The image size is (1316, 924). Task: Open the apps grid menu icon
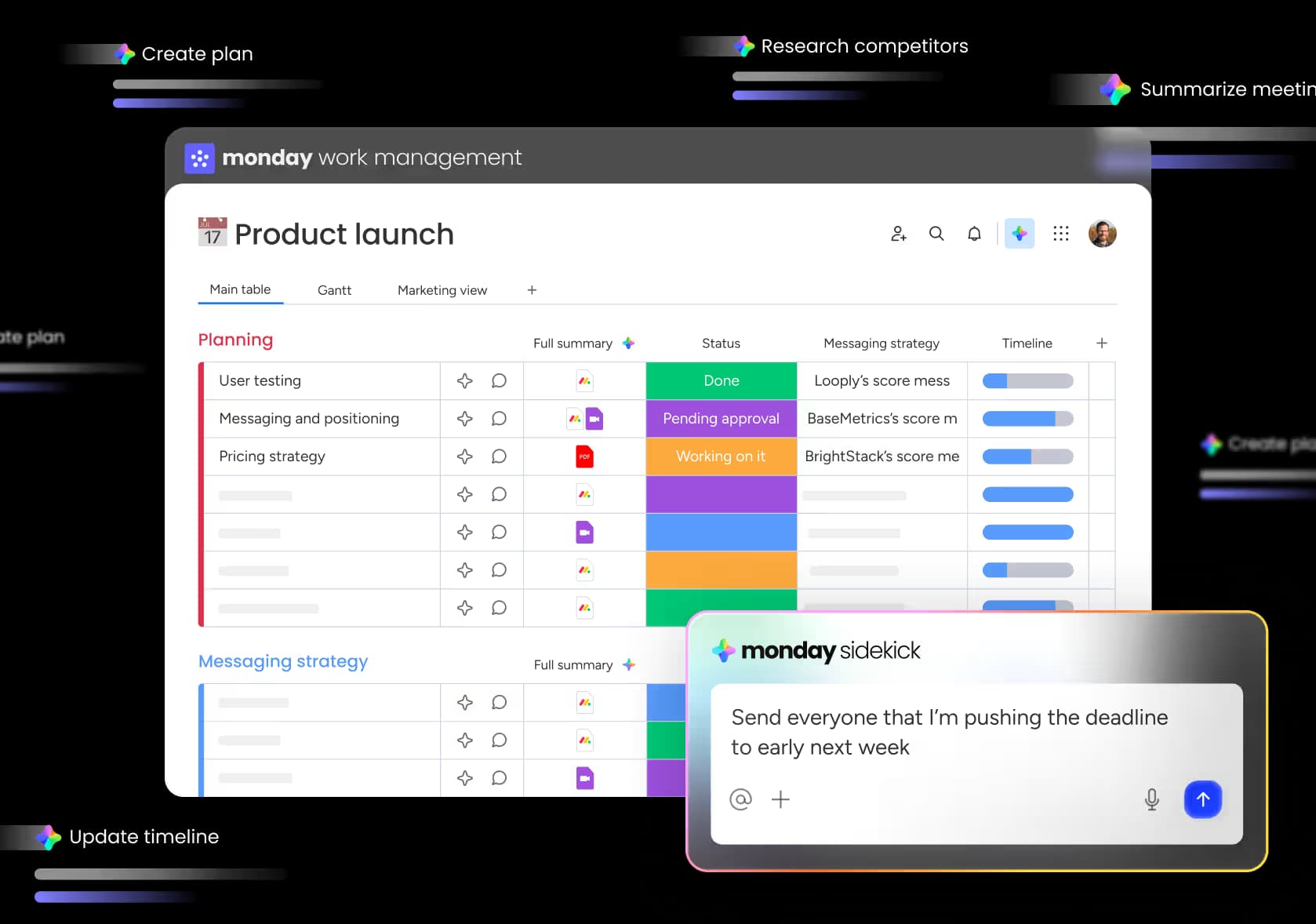coord(1061,234)
